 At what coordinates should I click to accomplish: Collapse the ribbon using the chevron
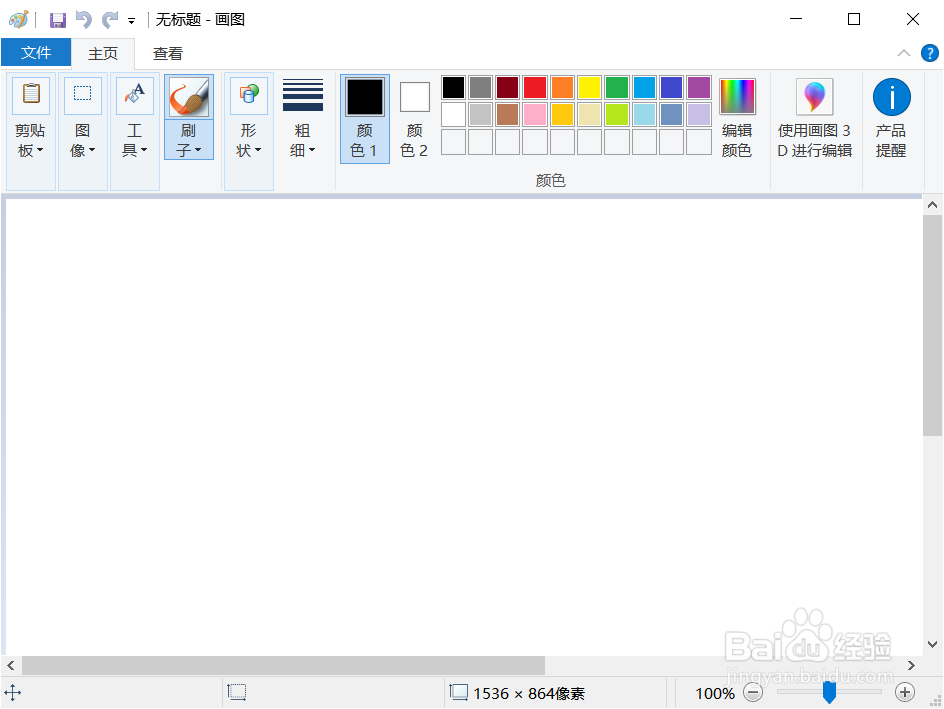(904, 53)
